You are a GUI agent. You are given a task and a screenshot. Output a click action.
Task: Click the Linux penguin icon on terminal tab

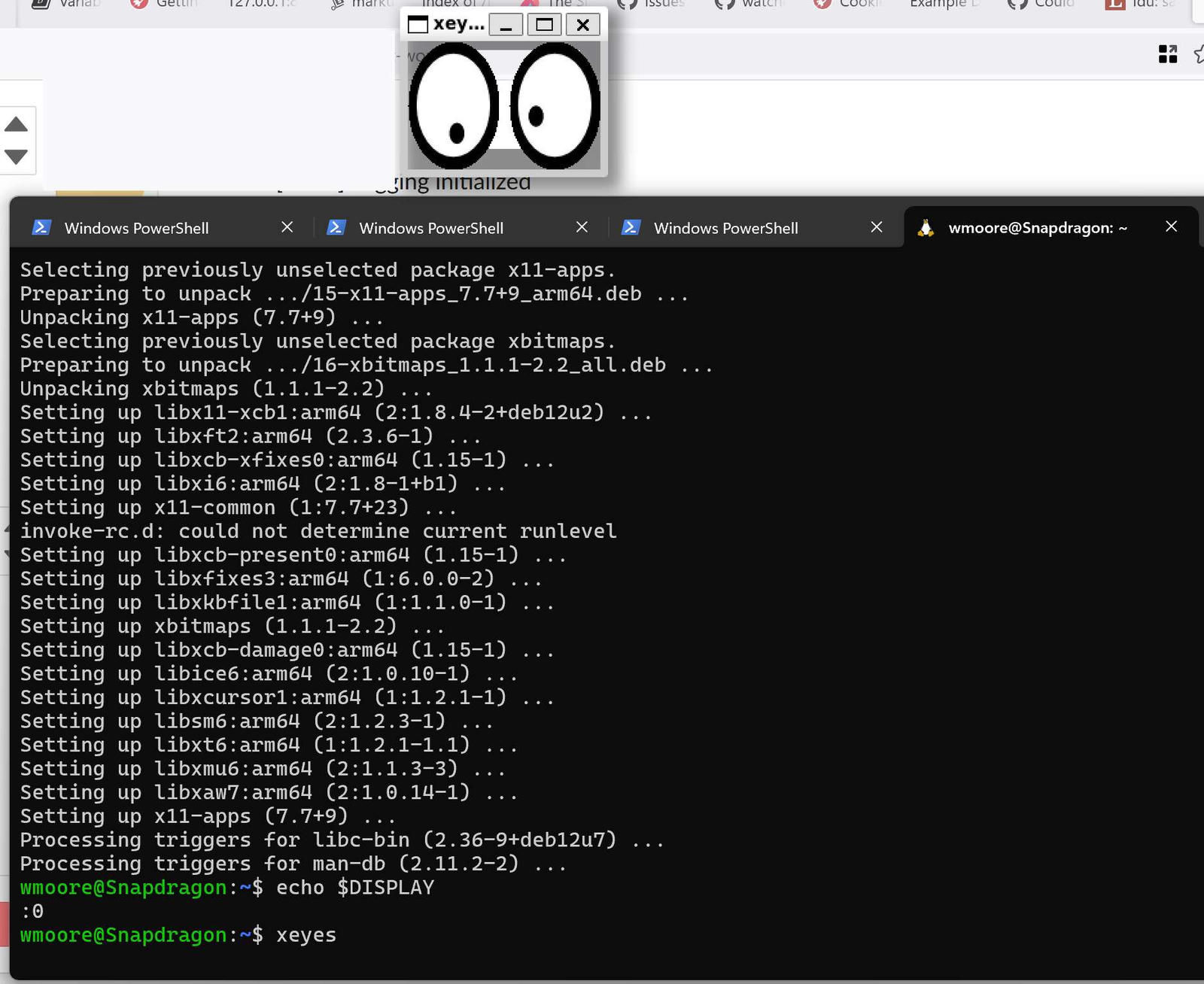[926, 228]
